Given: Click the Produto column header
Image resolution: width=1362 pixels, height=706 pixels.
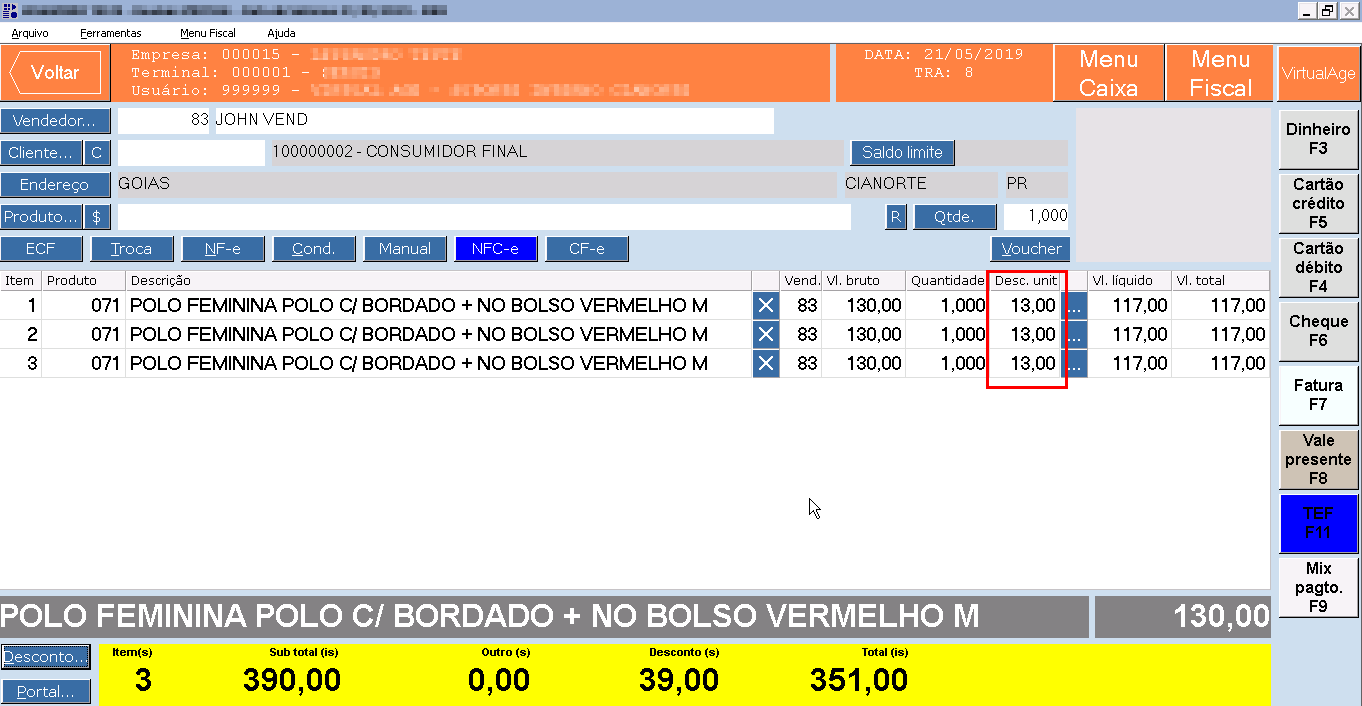Looking at the screenshot, I should 83,281.
